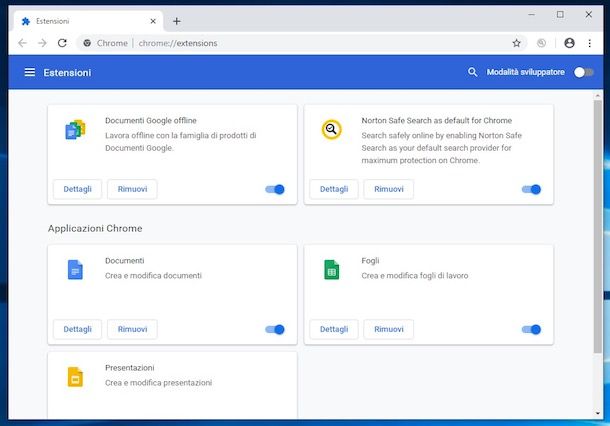Click the Documenti Google offline icon
This screenshot has height=426, width=610.
[75, 130]
